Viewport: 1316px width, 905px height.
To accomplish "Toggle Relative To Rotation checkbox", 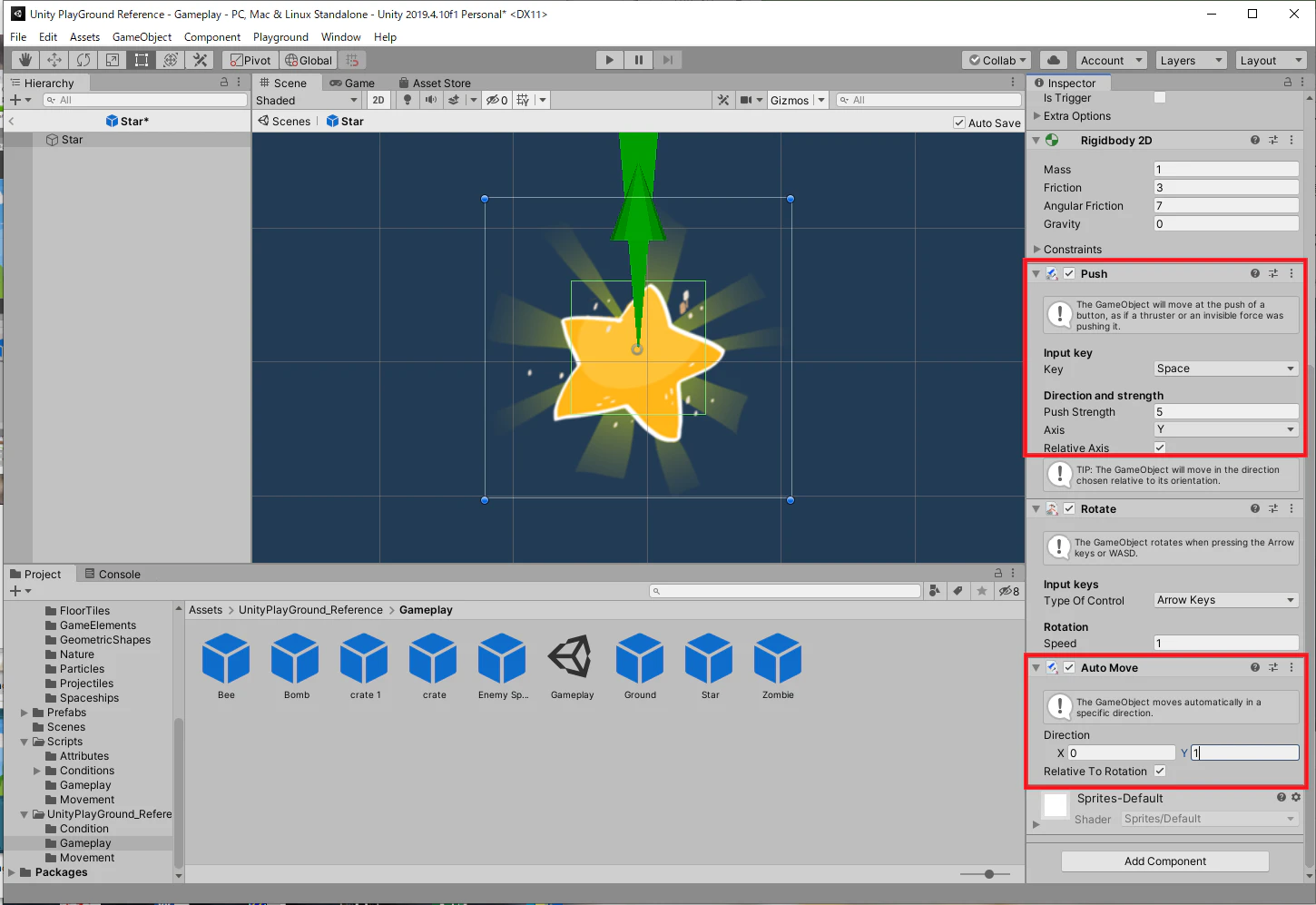I will coord(1160,771).
